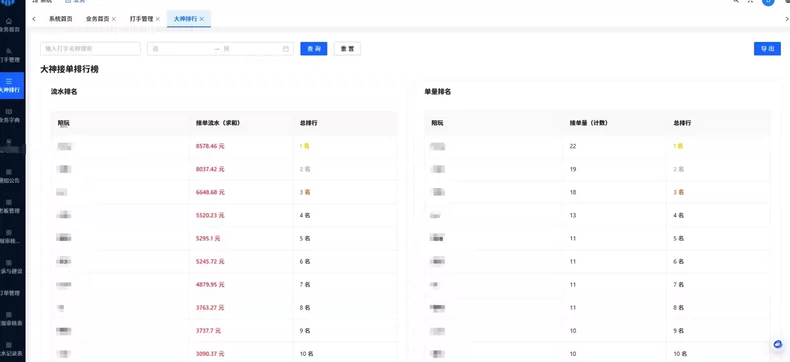Screen dimensions: 790x362
Task: Click 10 名 rank in 流水排名 table
Action: point(306,354)
